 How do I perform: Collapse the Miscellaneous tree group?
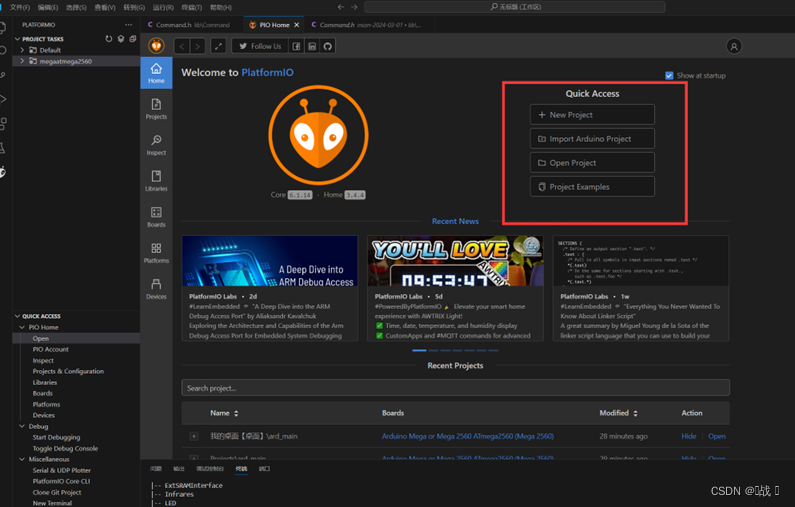point(22,459)
